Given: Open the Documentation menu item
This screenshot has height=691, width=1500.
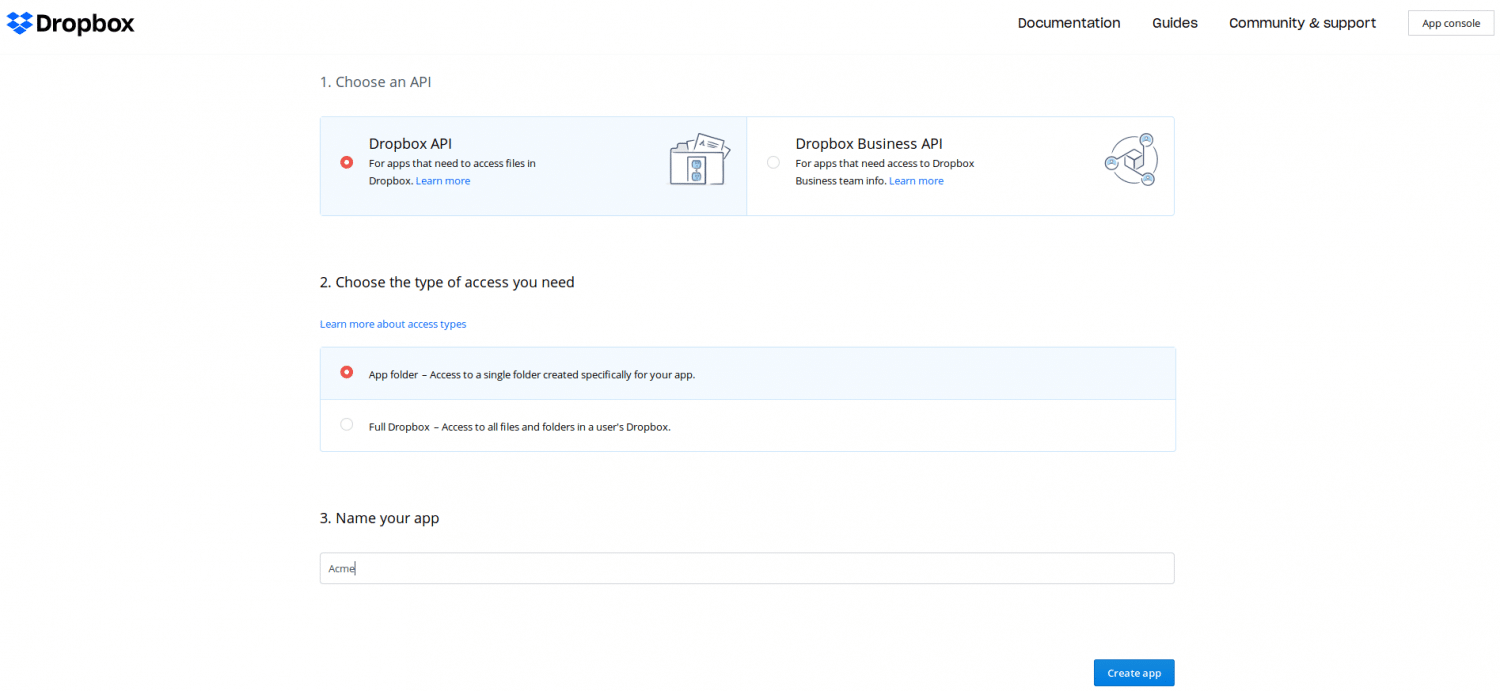Looking at the screenshot, I should [1068, 23].
